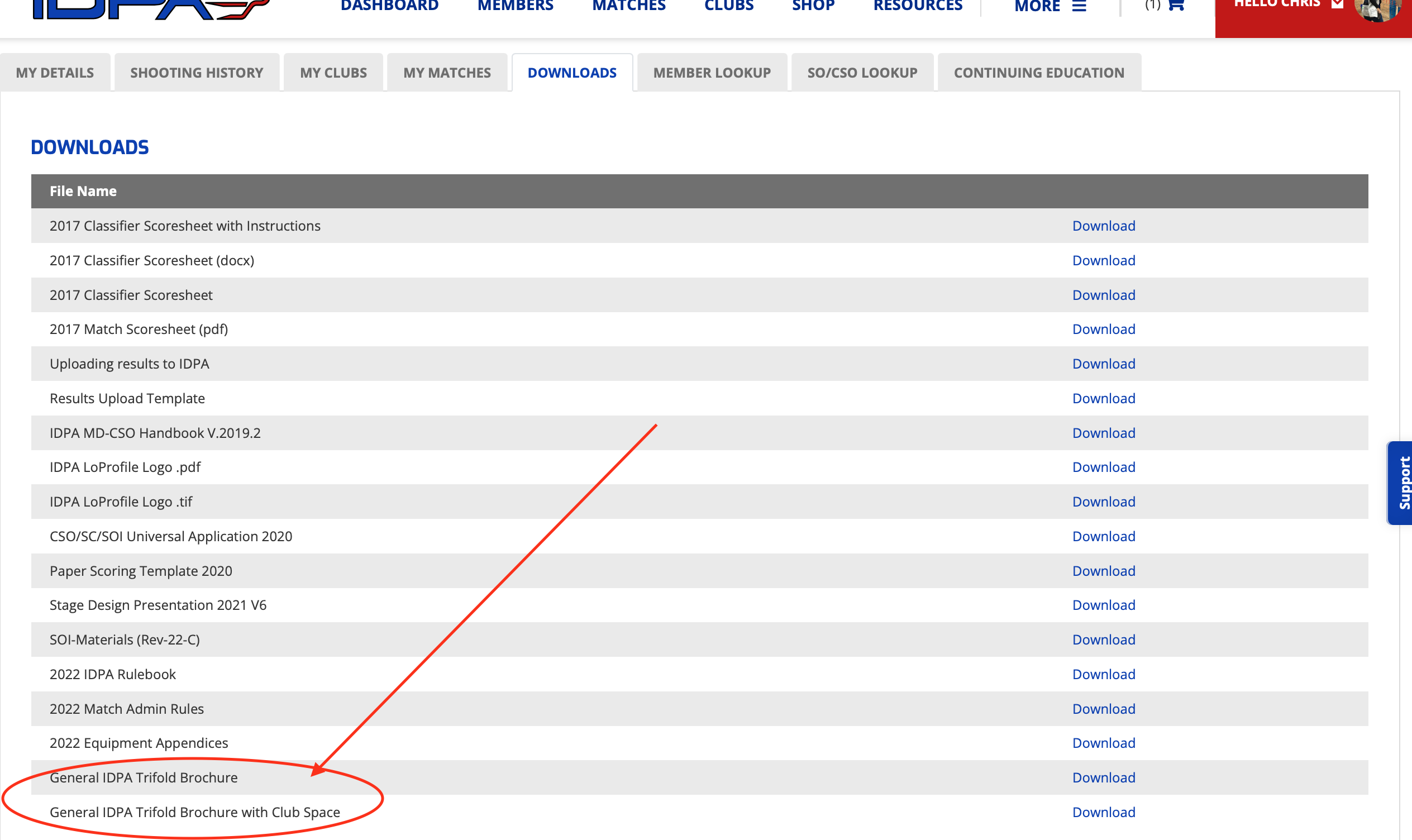
Task: Select the Member Lookup tab
Action: coord(712,73)
